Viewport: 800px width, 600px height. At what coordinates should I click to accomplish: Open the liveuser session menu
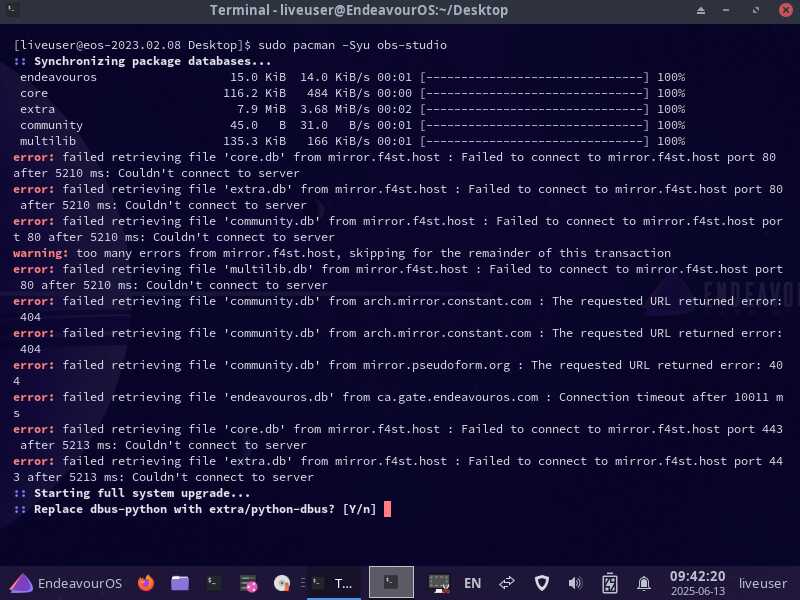763,583
